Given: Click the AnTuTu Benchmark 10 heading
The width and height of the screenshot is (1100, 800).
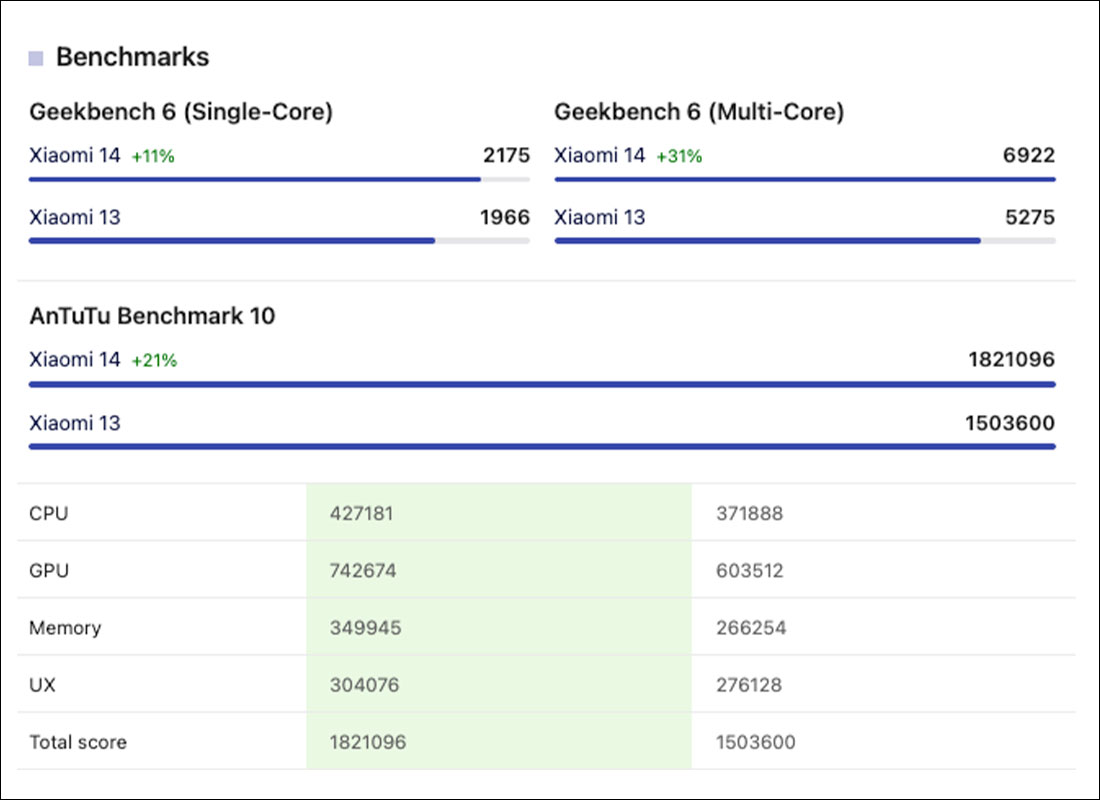Looking at the screenshot, I should pyautogui.click(x=152, y=316).
